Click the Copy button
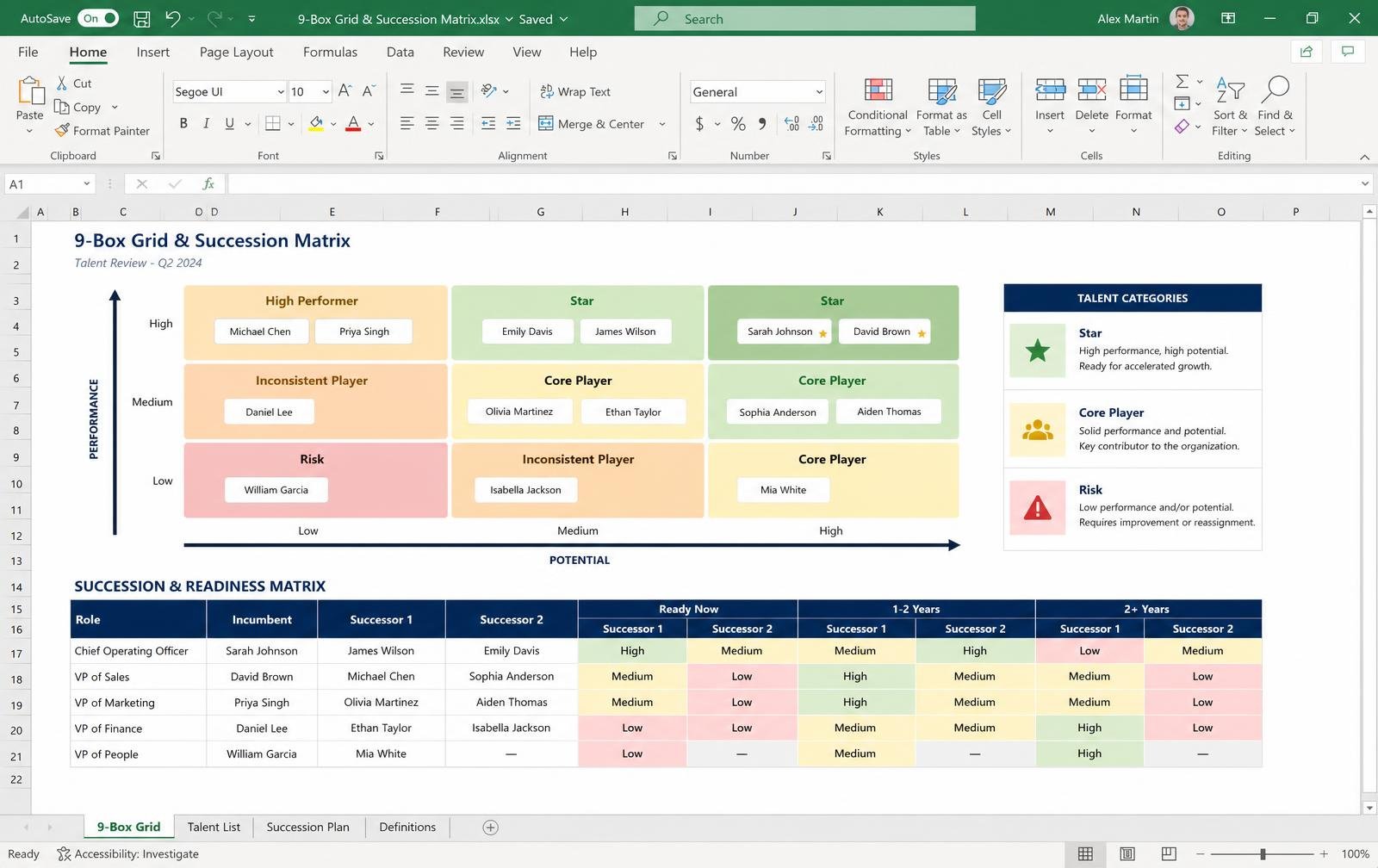This screenshot has width=1378, height=868. tap(78, 107)
